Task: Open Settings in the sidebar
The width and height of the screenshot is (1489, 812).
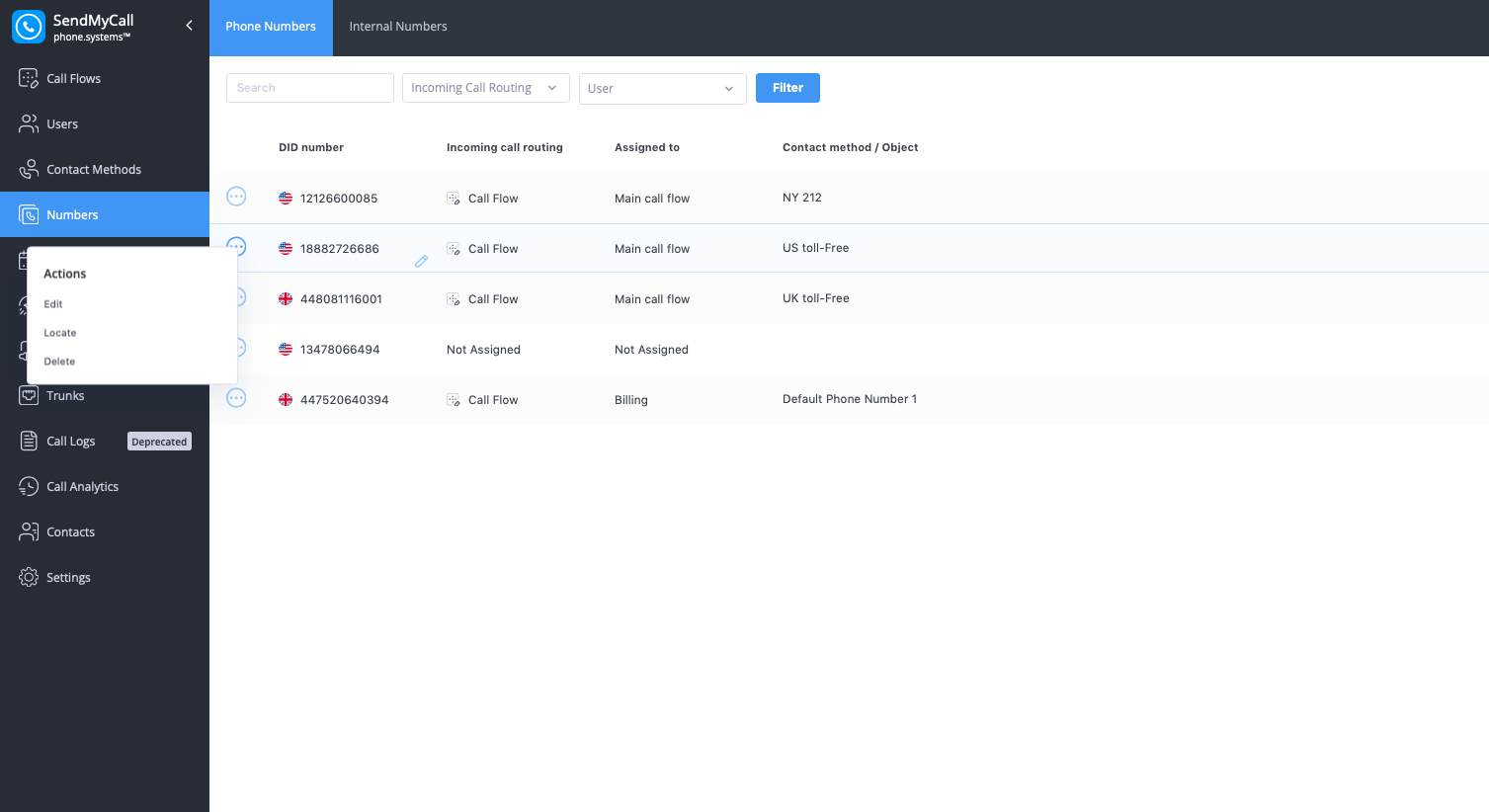Action: click(x=105, y=578)
